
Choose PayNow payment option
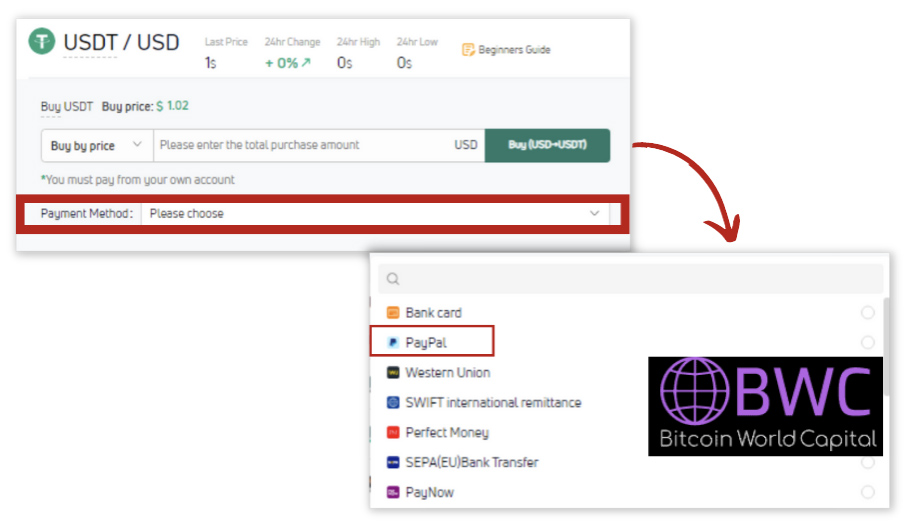click(x=429, y=493)
